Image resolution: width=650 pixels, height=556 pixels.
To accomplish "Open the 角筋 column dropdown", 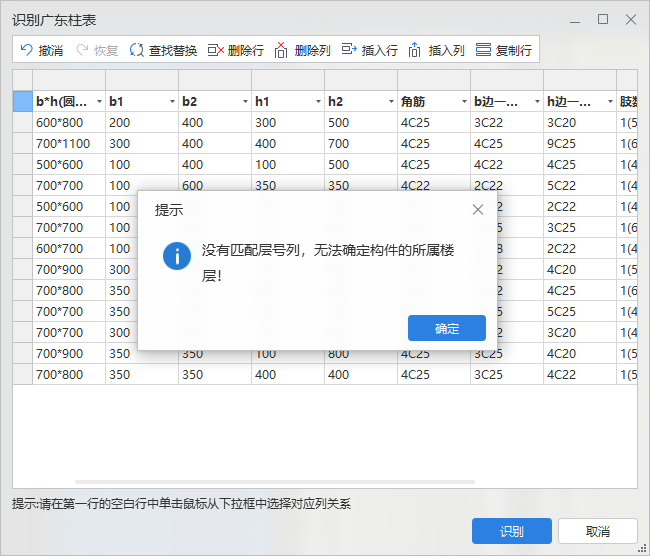I will (464, 102).
